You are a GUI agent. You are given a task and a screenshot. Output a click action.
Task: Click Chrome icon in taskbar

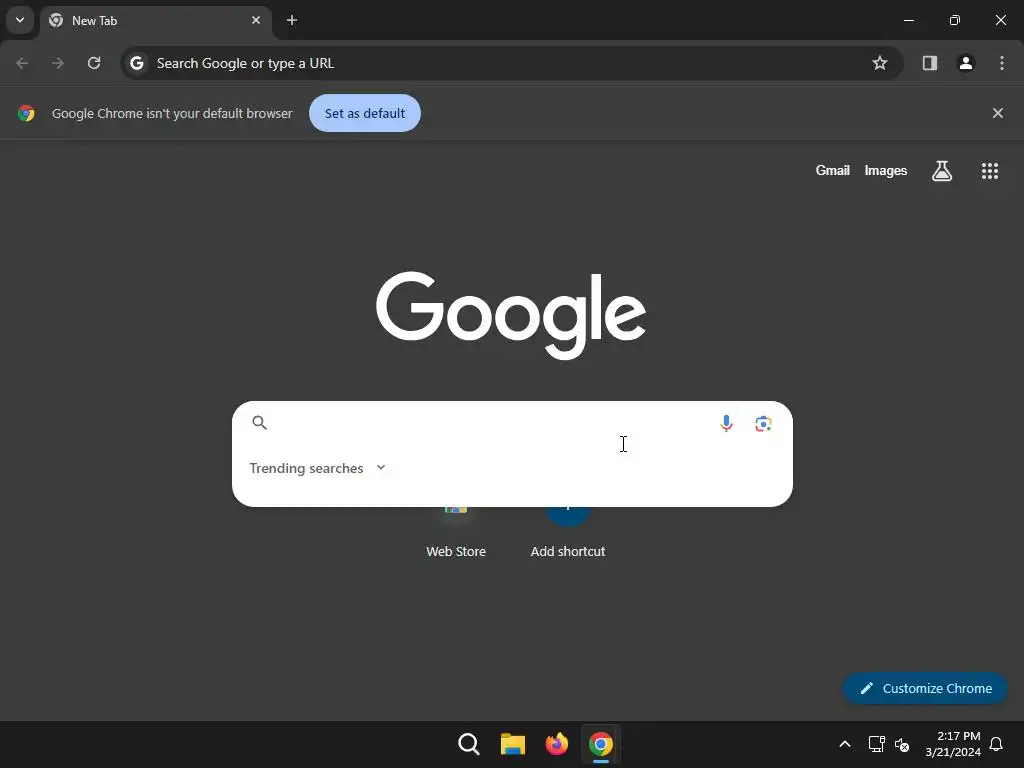point(601,744)
